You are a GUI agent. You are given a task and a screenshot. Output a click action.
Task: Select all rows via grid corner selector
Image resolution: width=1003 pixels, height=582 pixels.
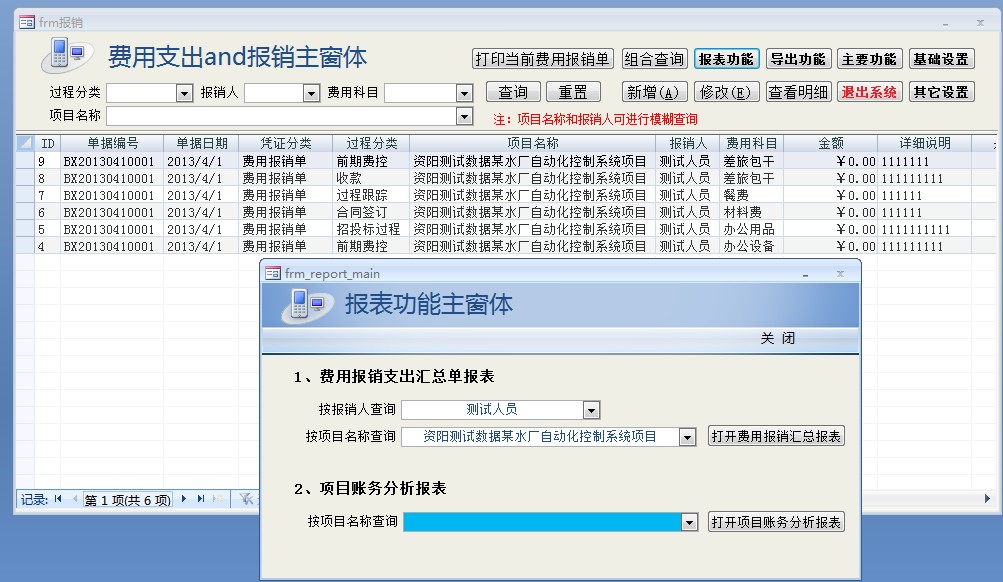(25, 143)
